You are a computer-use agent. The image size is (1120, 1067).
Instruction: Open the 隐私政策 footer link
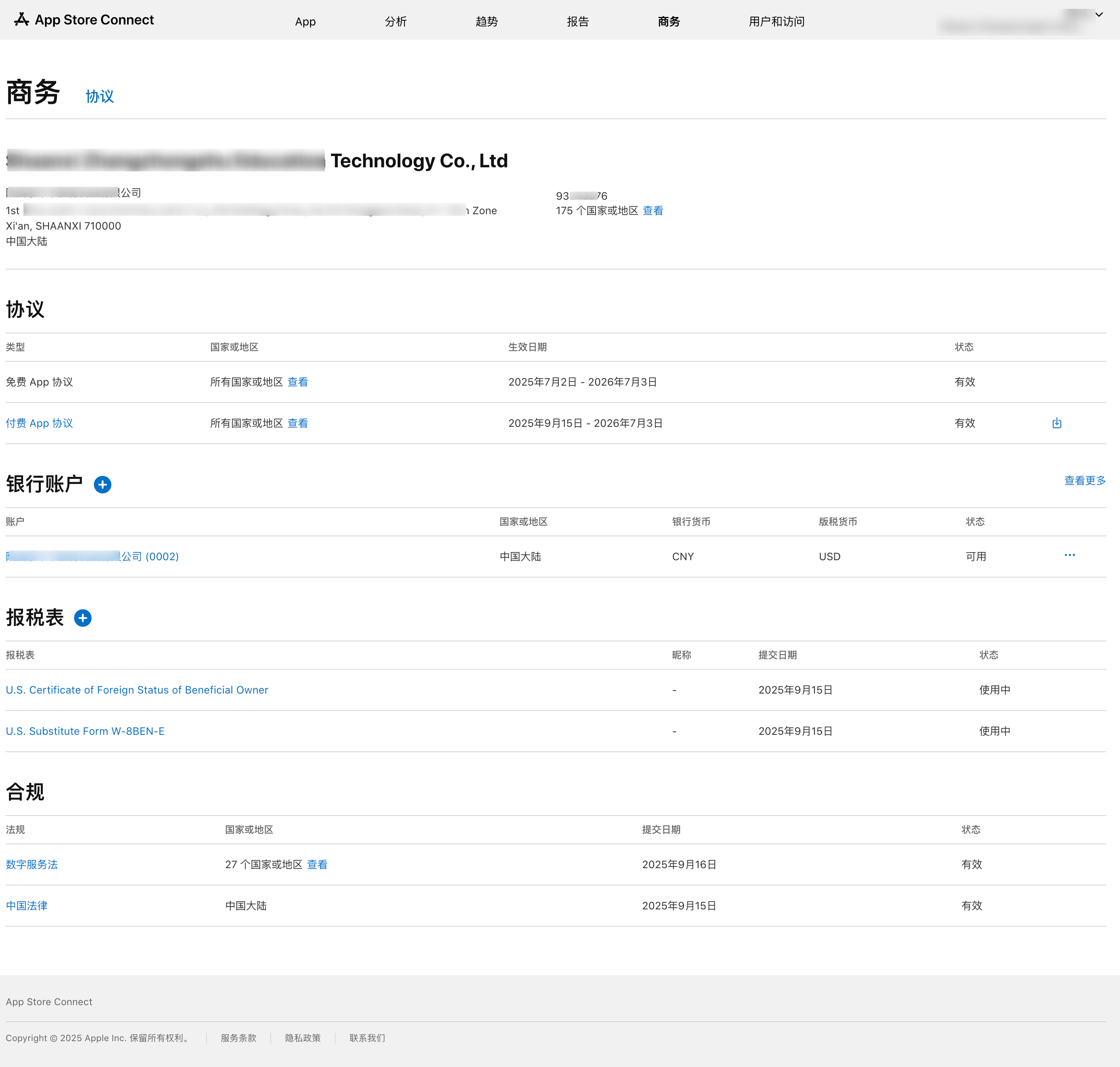(x=303, y=1038)
